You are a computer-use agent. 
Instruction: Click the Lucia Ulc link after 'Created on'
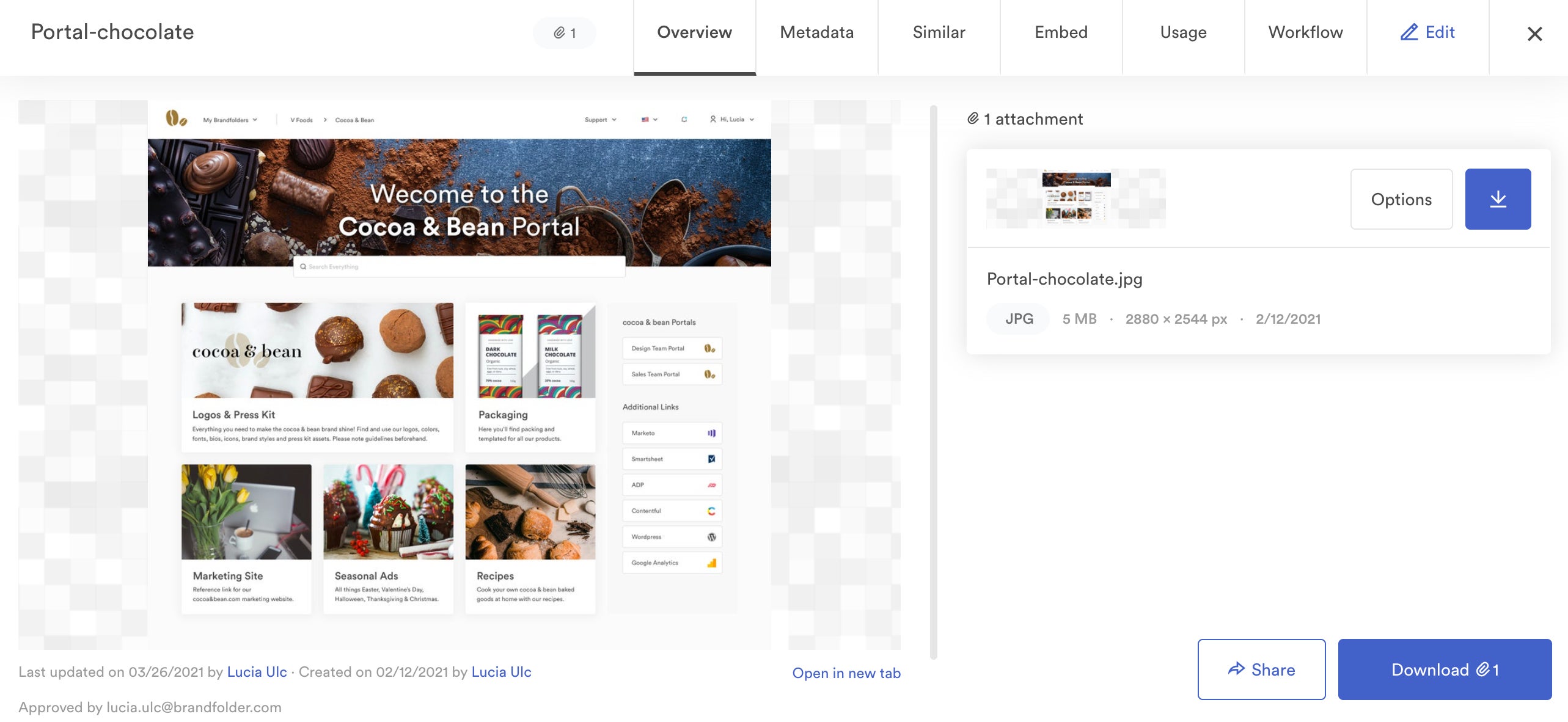pyautogui.click(x=501, y=672)
